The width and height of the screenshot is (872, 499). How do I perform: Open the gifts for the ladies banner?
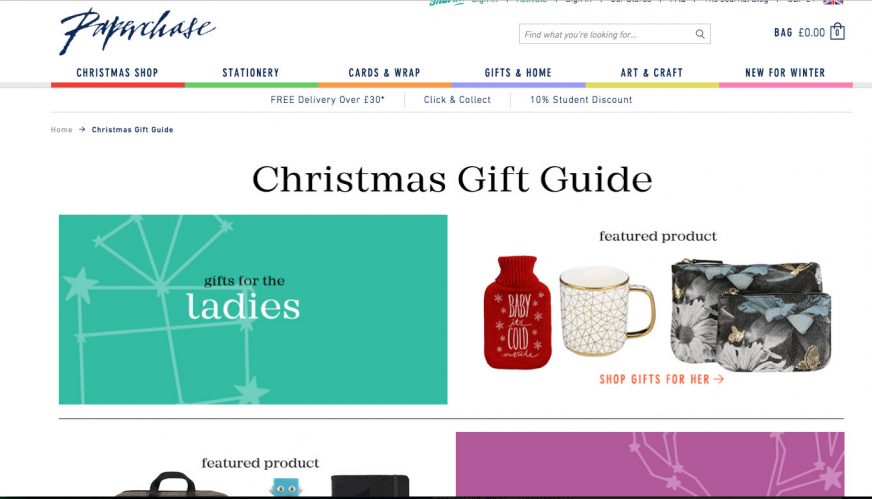point(253,309)
